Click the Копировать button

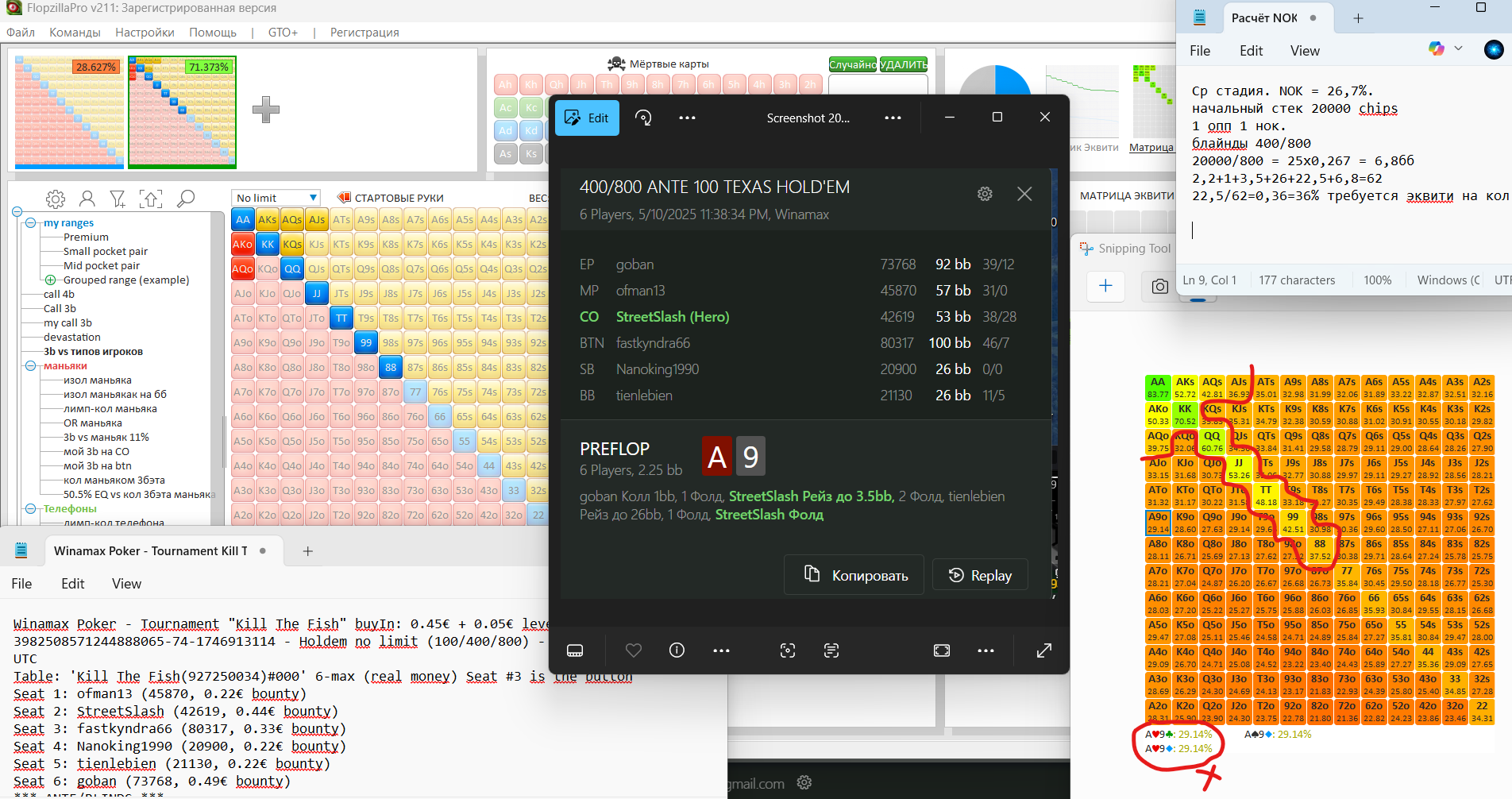(x=854, y=575)
